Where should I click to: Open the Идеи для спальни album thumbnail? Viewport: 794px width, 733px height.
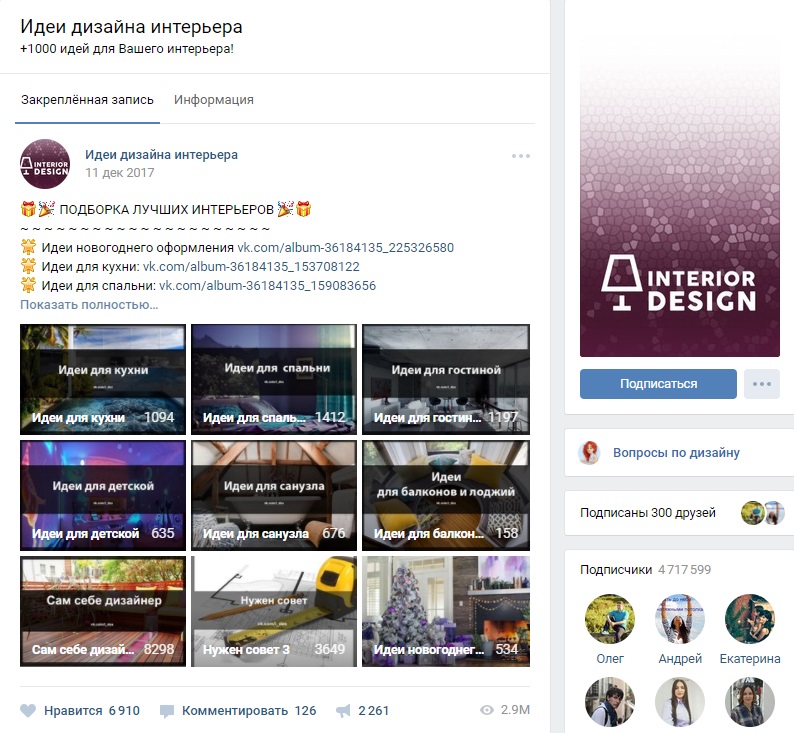[274, 379]
